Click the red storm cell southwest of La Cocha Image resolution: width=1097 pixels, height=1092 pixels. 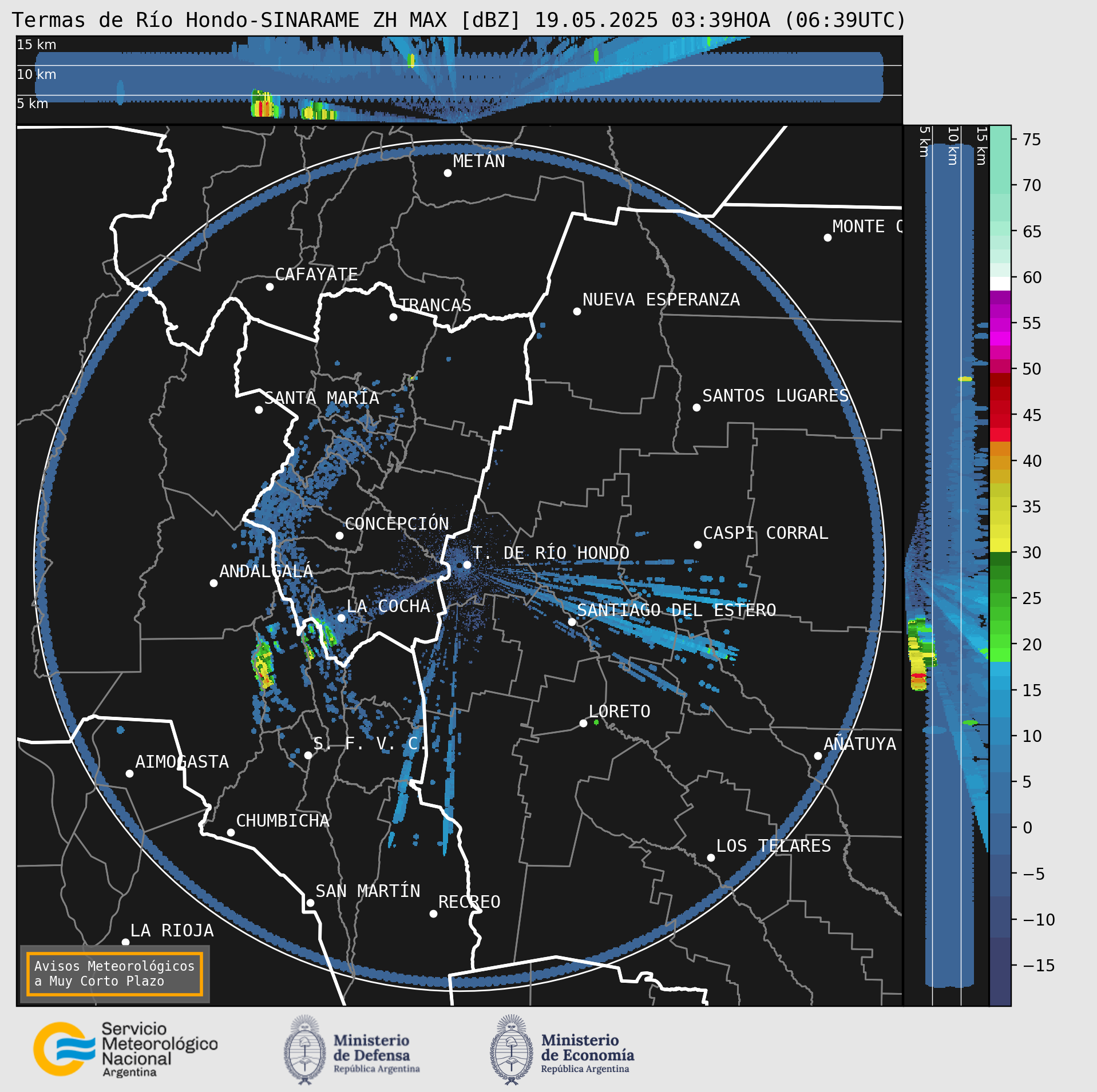[x=263, y=664]
